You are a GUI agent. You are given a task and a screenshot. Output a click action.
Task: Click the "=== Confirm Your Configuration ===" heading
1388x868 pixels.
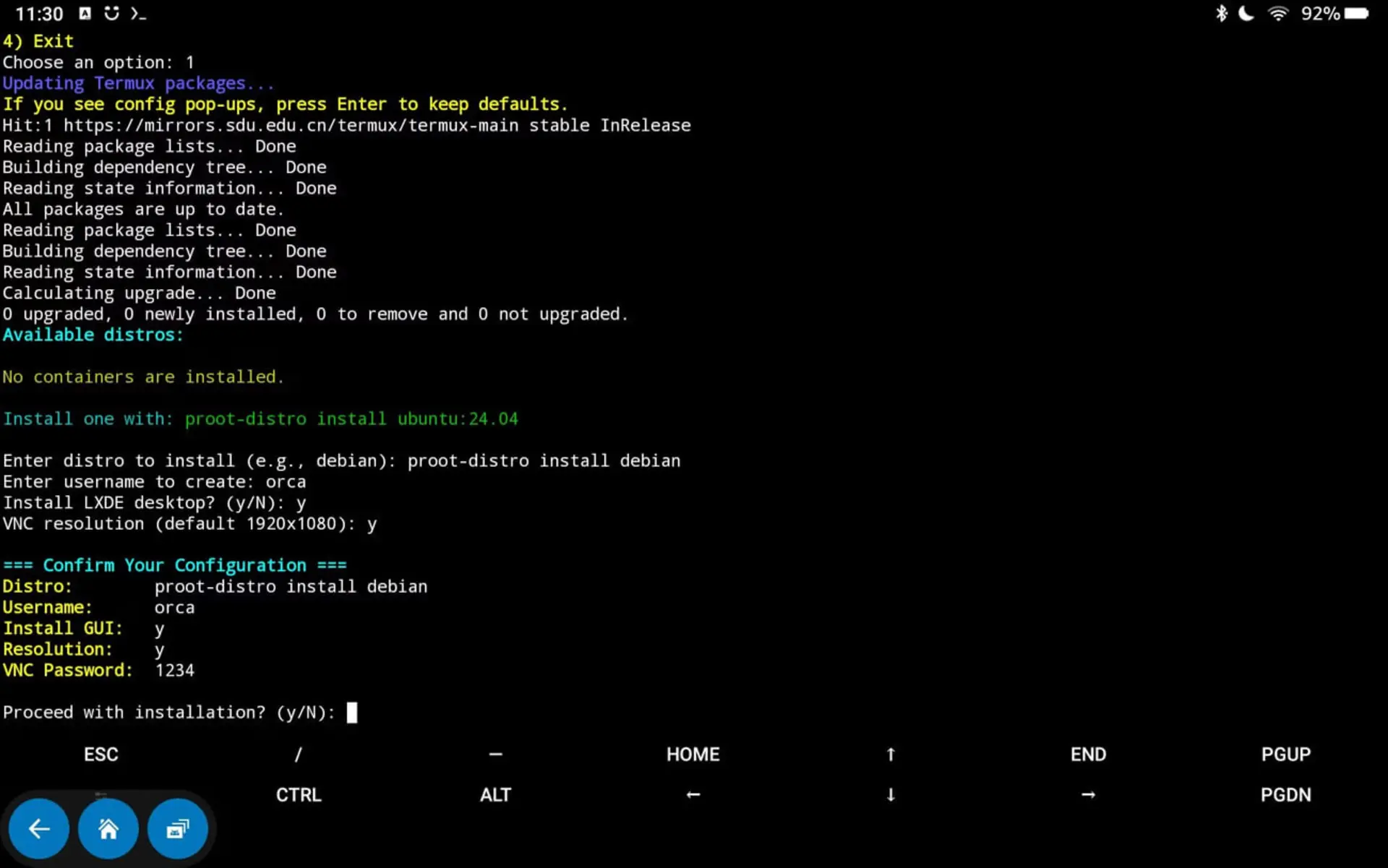[175, 565]
